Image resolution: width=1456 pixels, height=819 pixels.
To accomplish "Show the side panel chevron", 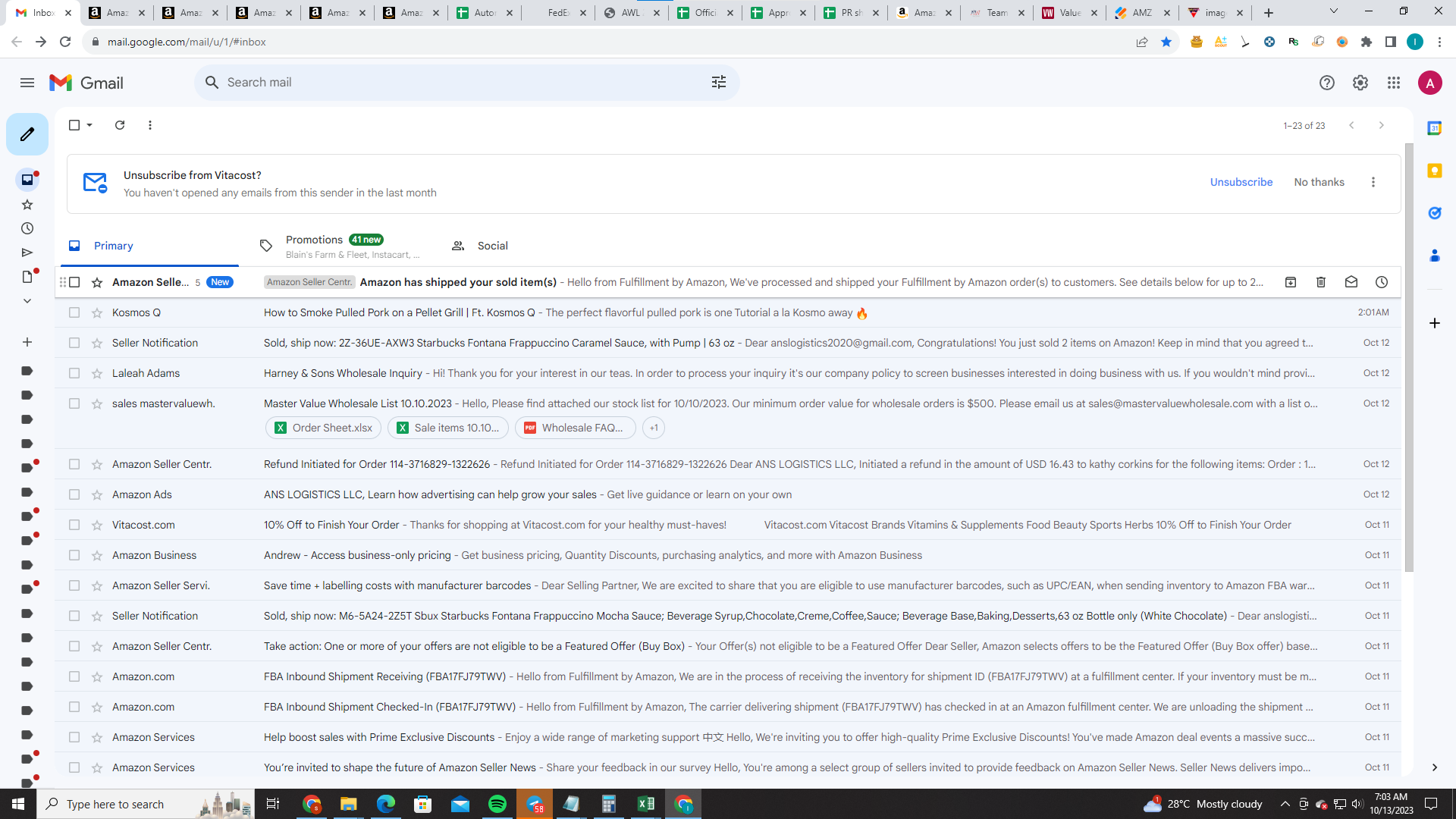I will click(x=1435, y=767).
